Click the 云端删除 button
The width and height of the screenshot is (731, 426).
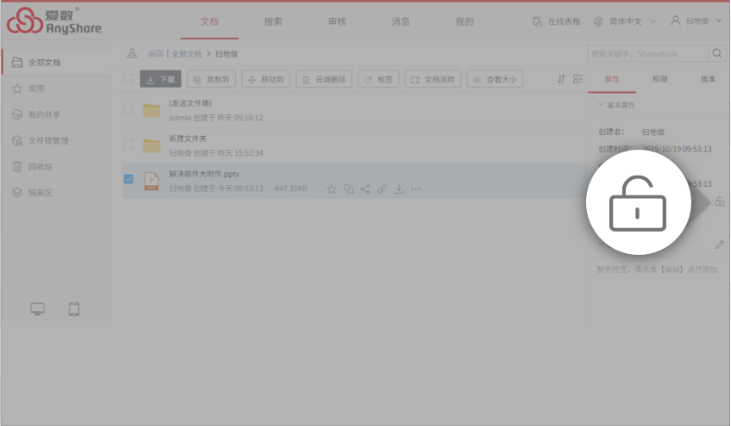(323, 79)
